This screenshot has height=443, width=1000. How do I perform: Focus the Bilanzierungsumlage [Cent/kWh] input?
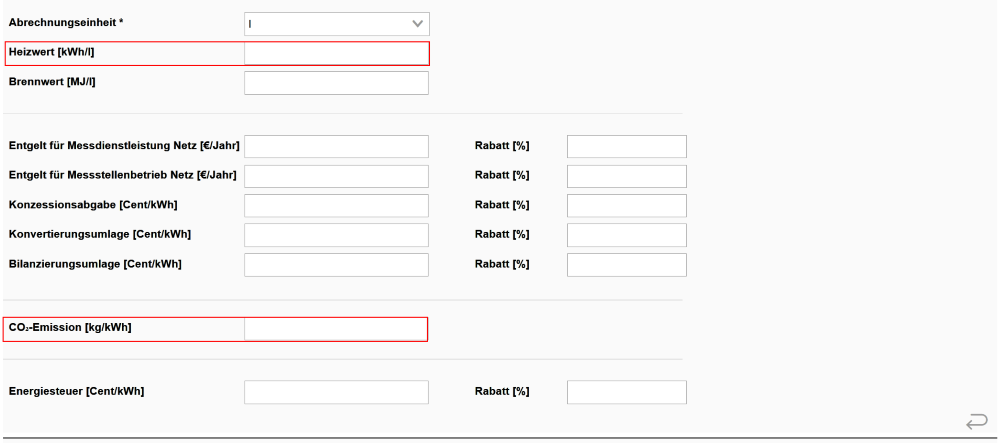[336, 264]
